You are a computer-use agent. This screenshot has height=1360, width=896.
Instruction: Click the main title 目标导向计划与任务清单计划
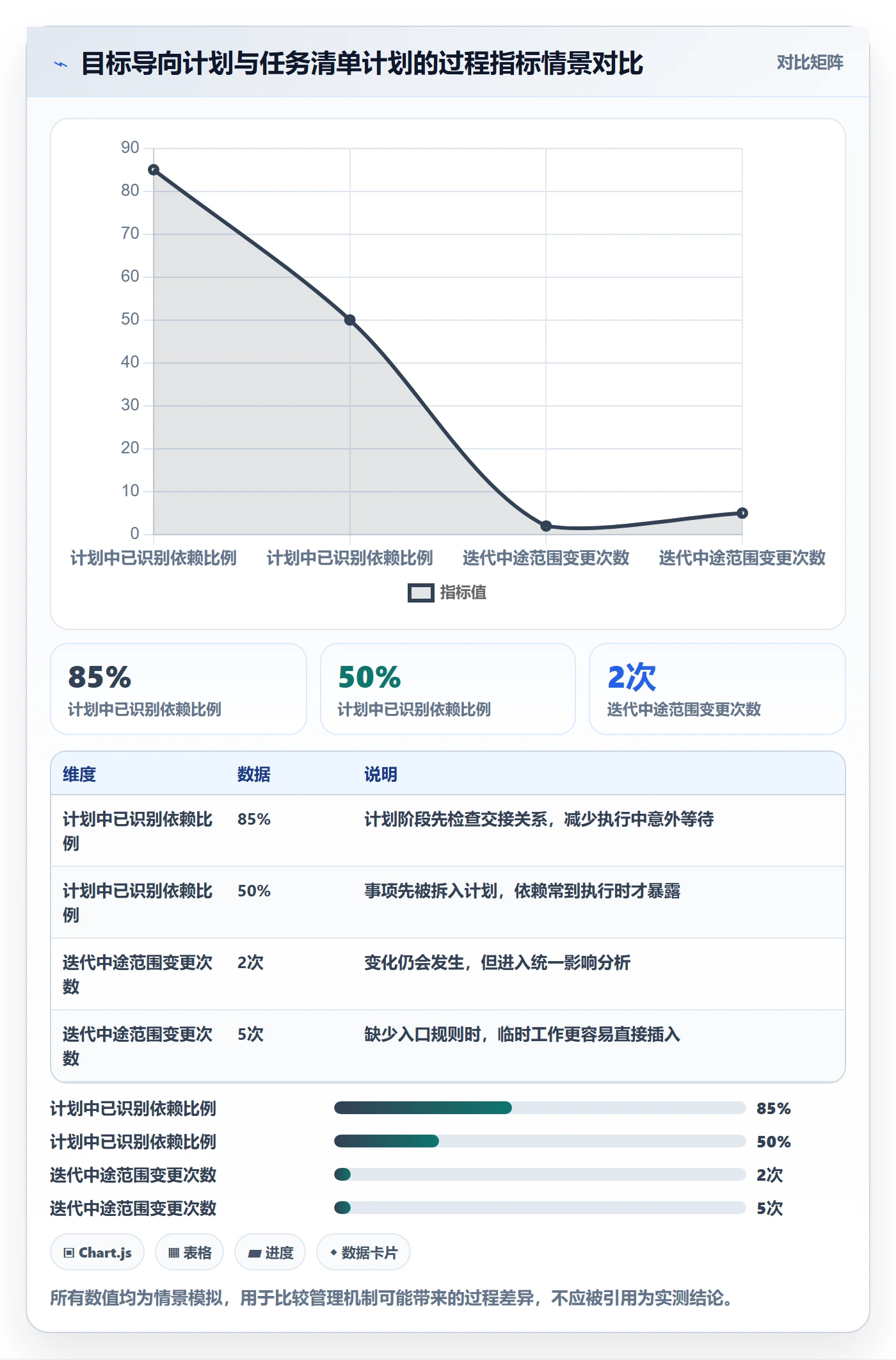[362, 63]
